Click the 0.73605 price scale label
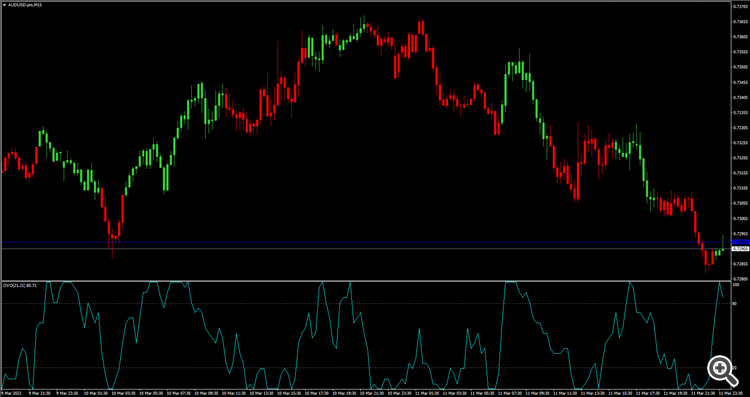750x397 pixels. (741, 37)
